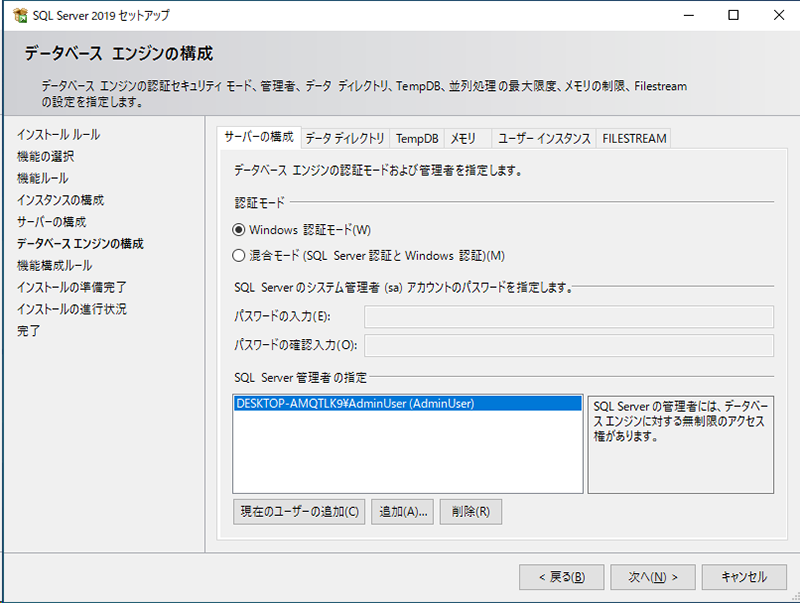Click 完了 step in sidebar
This screenshot has height=603, width=800.
click(x=28, y=331)
